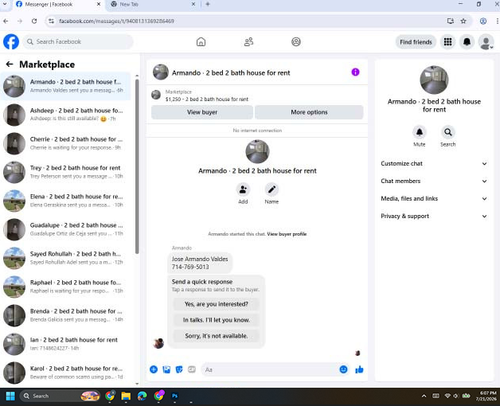Open Trey conversation in list
Viewport: 500px width, 406px height.
[65, 172]
